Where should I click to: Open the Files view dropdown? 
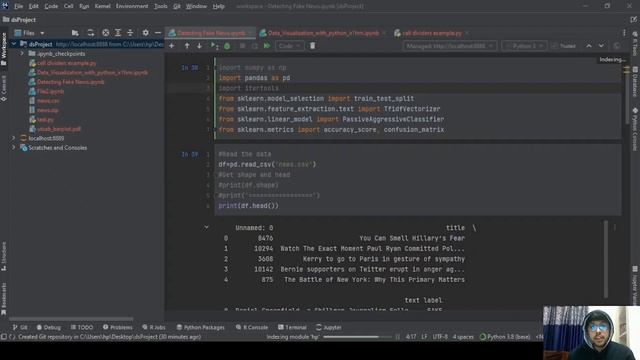tap(29, 33)
